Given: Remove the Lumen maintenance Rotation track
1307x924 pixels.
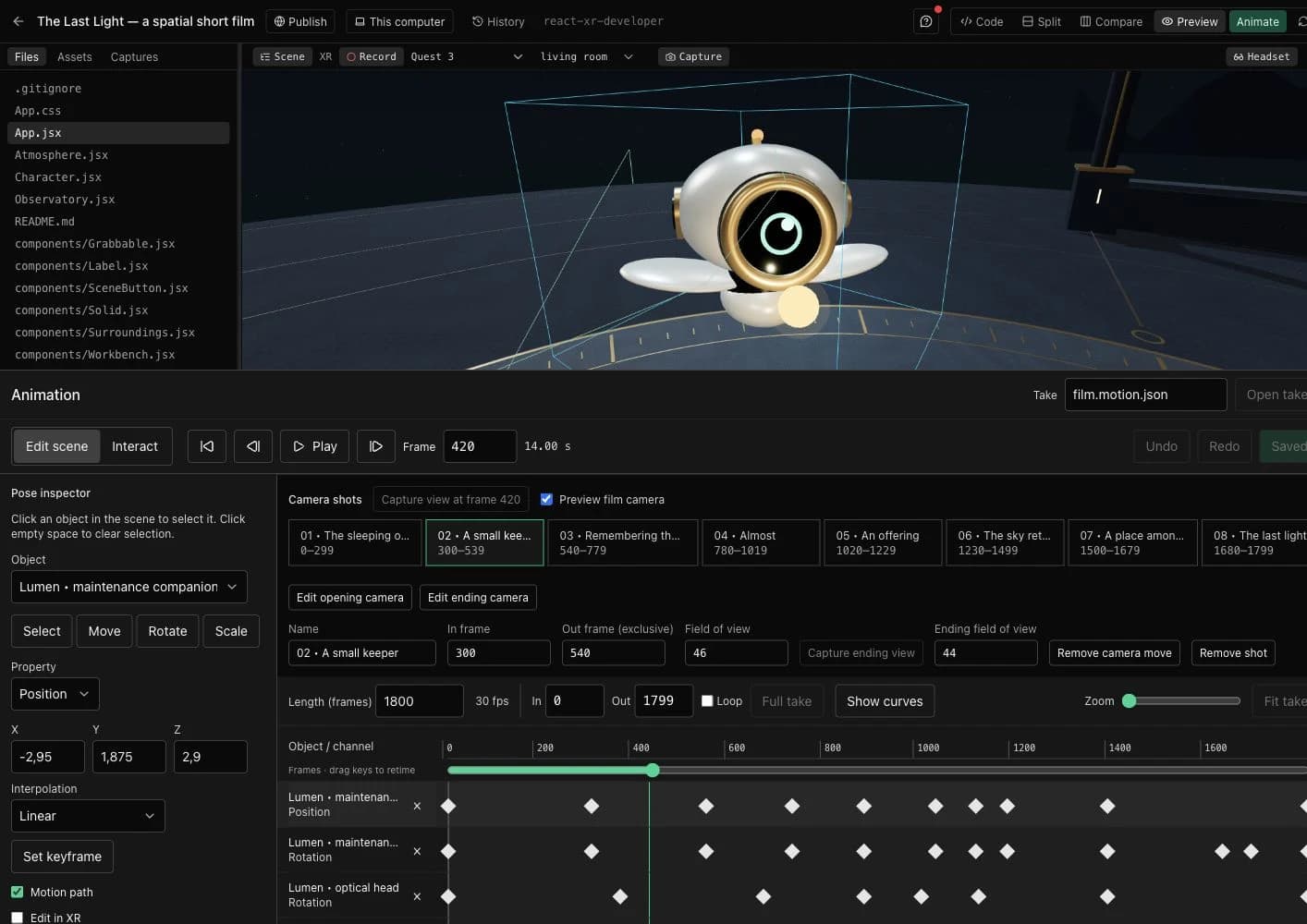Looking at the screenshot, I should point(417,851).
